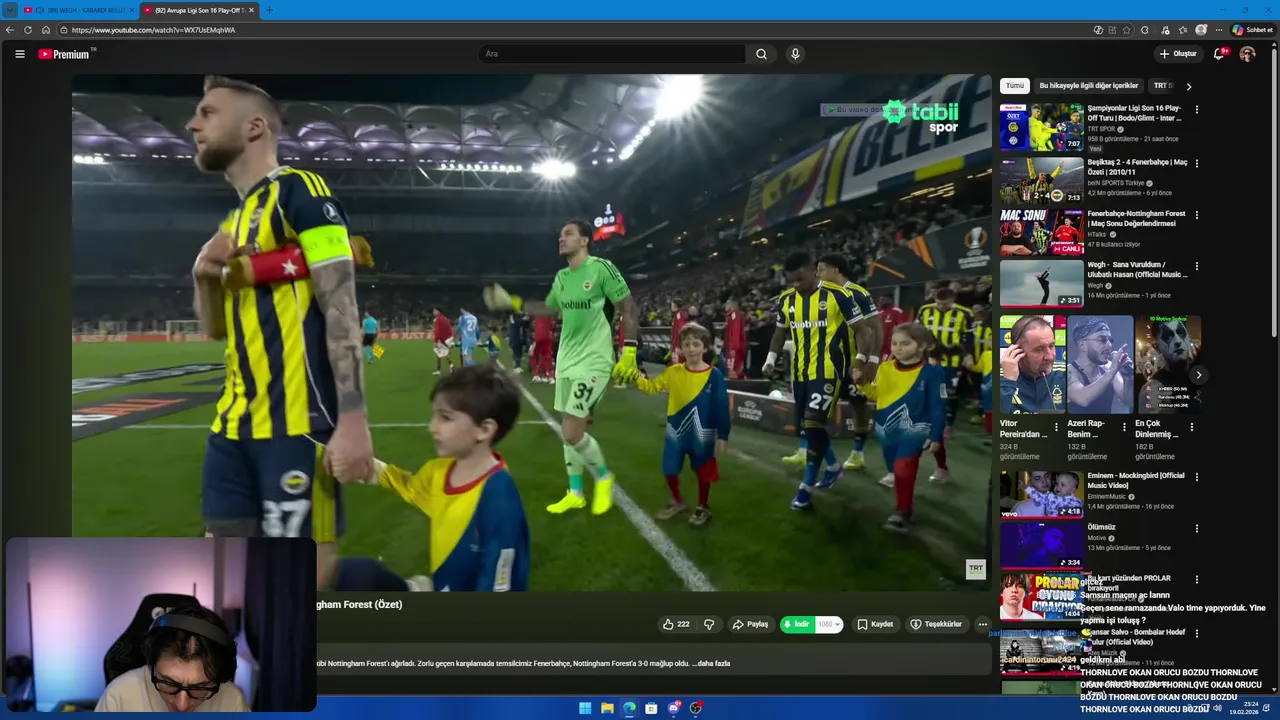Open the tab search dropdown arrow
This screenshot has height=720, width=1280.
pos(9,10)
